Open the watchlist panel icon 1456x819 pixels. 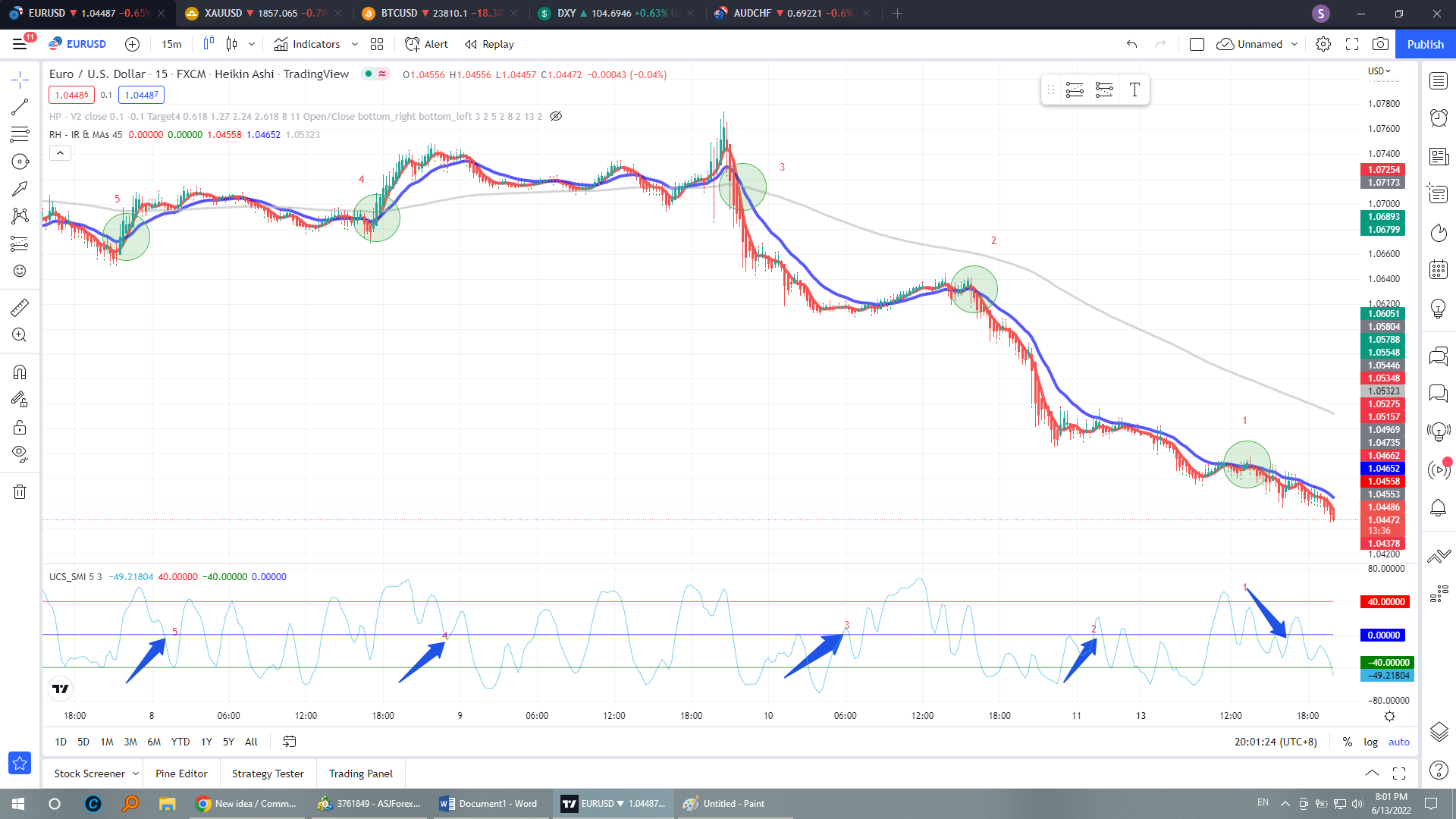coord(1439,80)
